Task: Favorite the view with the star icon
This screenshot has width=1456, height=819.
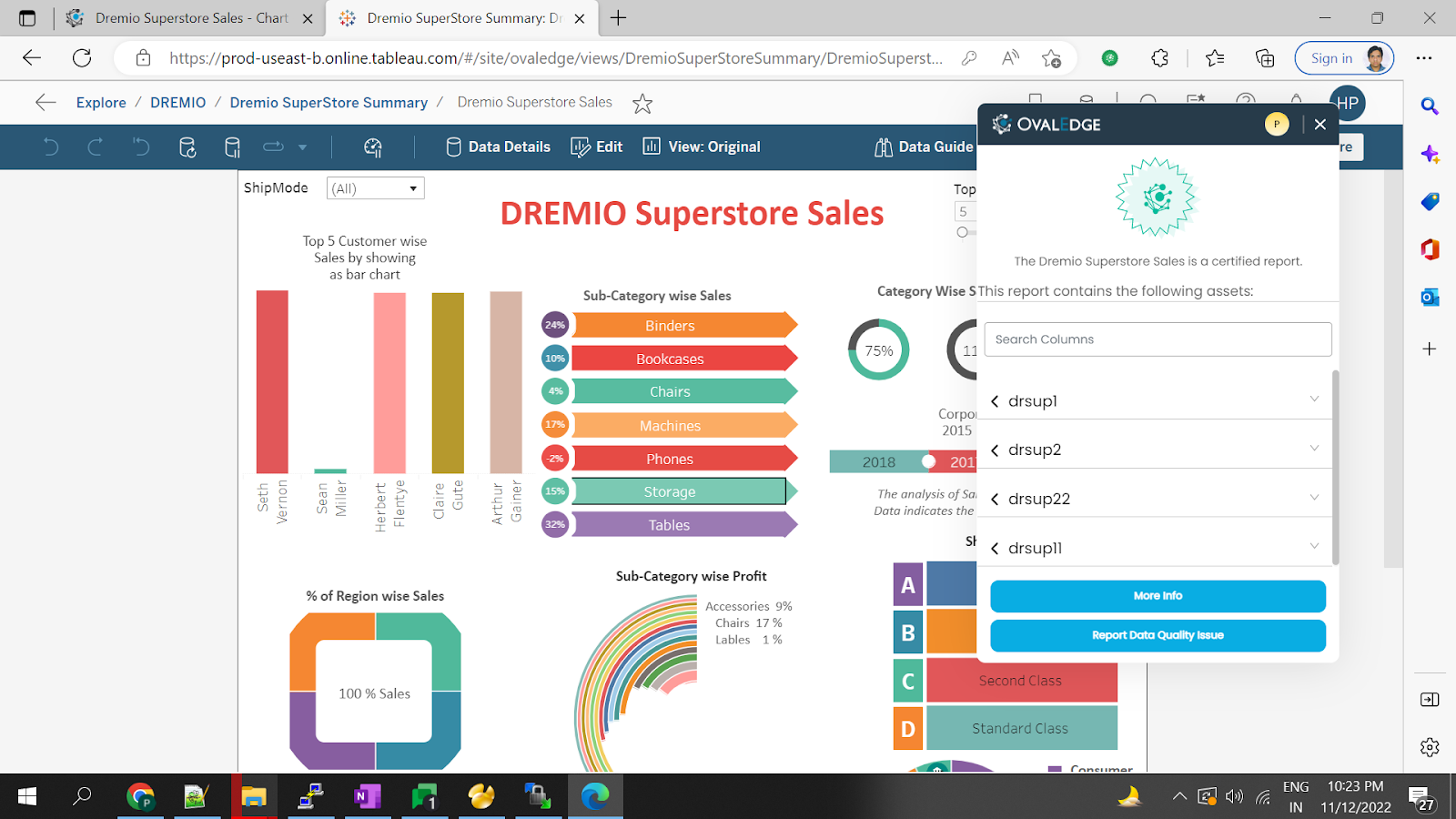Action: point(642,103)
